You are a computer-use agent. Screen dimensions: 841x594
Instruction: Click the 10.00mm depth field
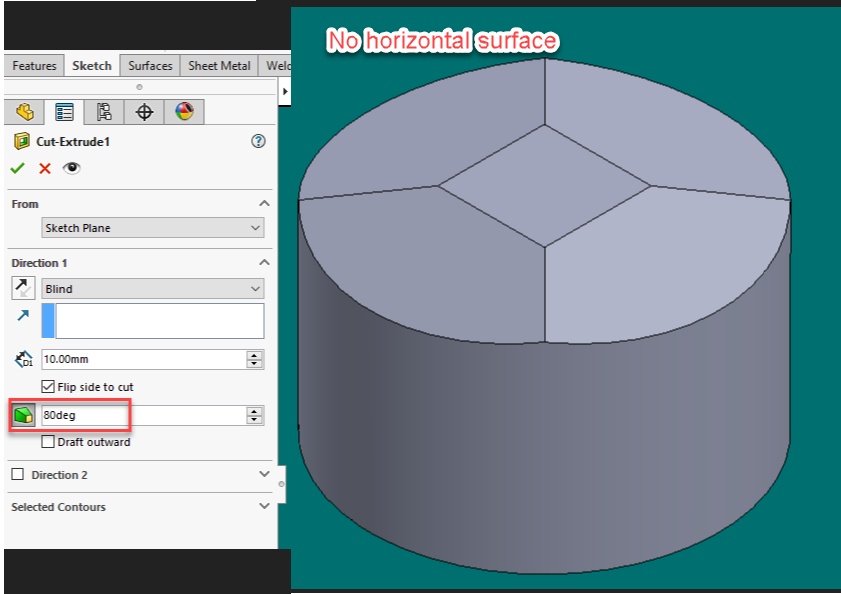coord(144,359)
